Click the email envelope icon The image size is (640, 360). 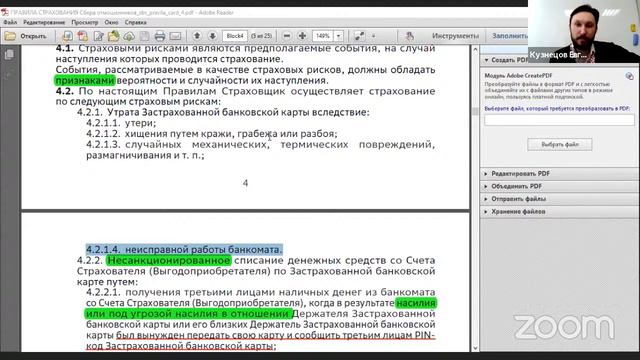(176, 36)
